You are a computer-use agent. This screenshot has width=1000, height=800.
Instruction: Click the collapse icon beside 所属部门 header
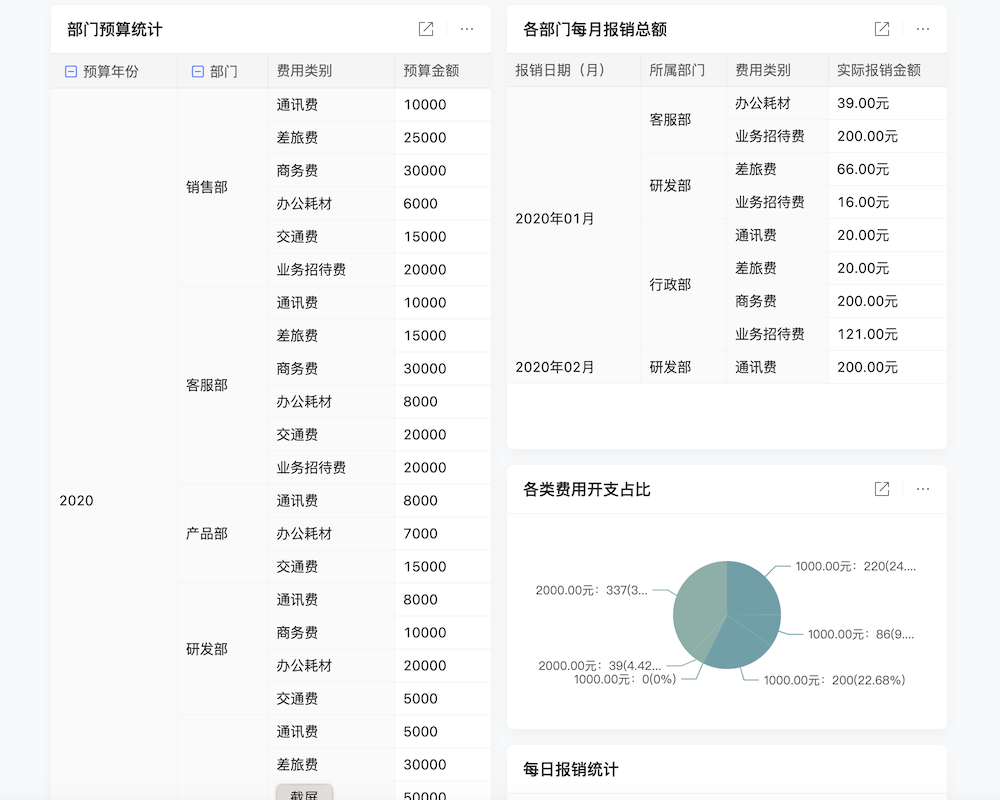(655, 70)
